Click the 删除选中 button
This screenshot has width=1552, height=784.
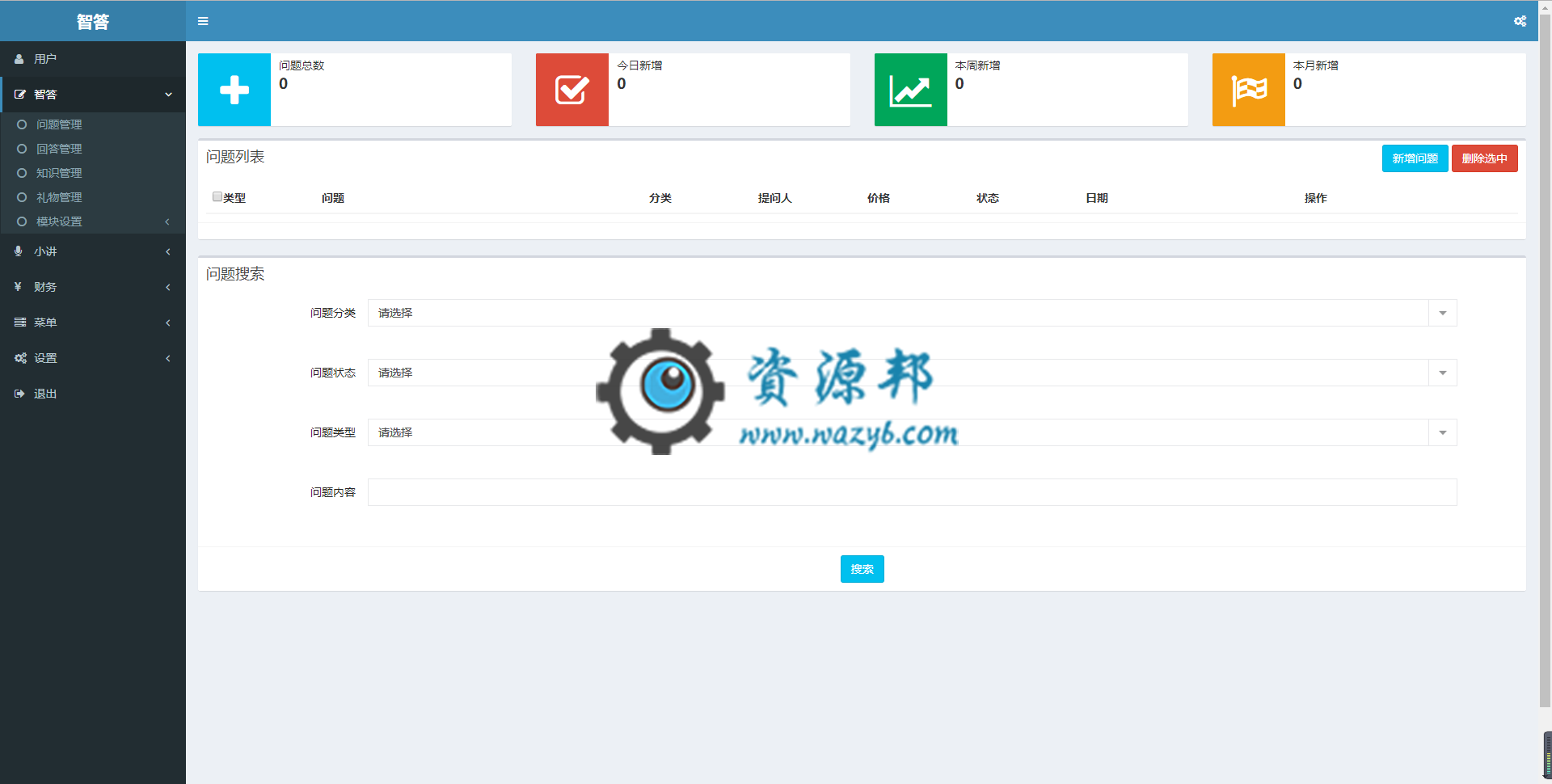point(1484,158)
